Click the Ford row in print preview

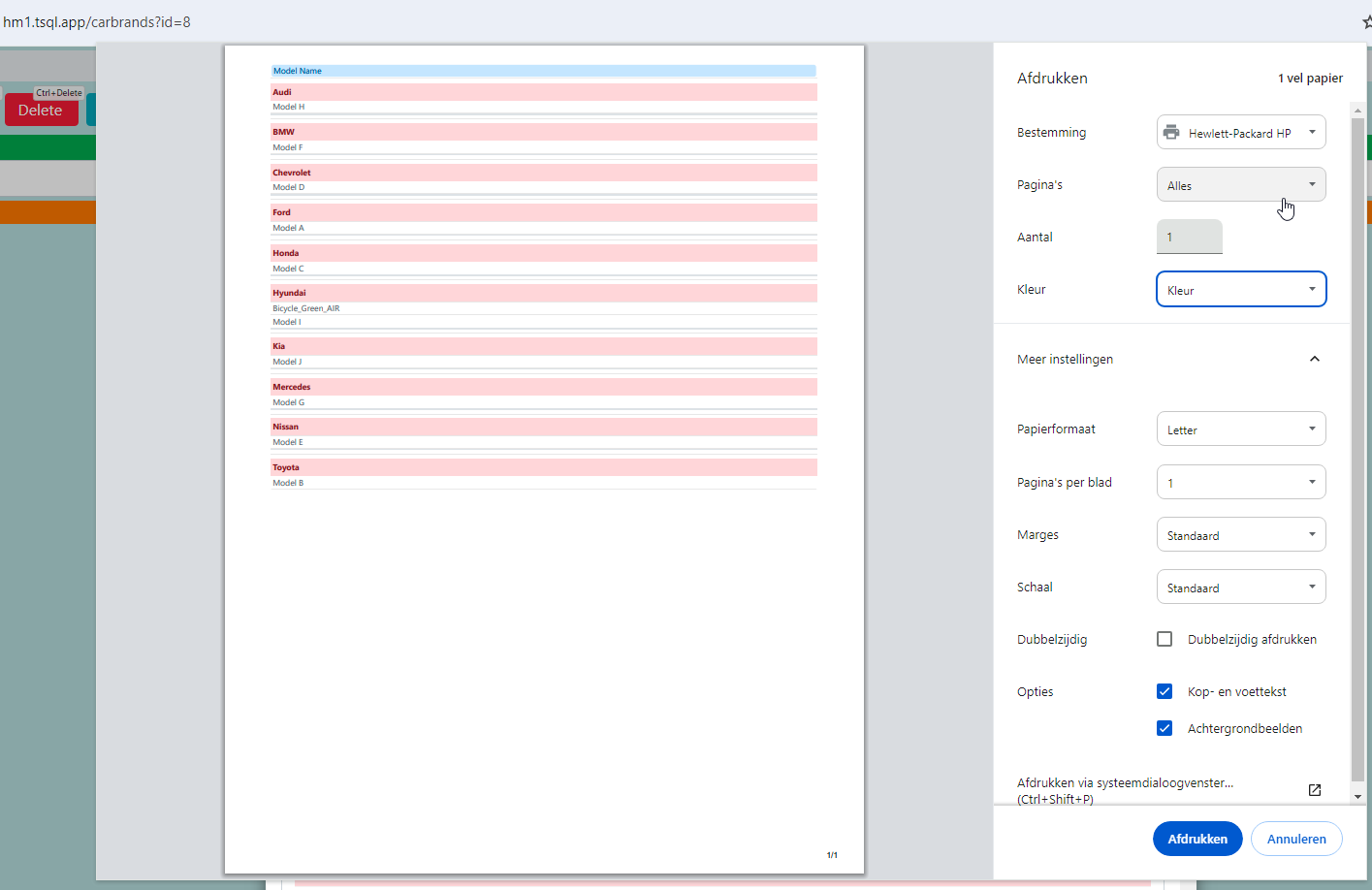click(x=544, y=212)
